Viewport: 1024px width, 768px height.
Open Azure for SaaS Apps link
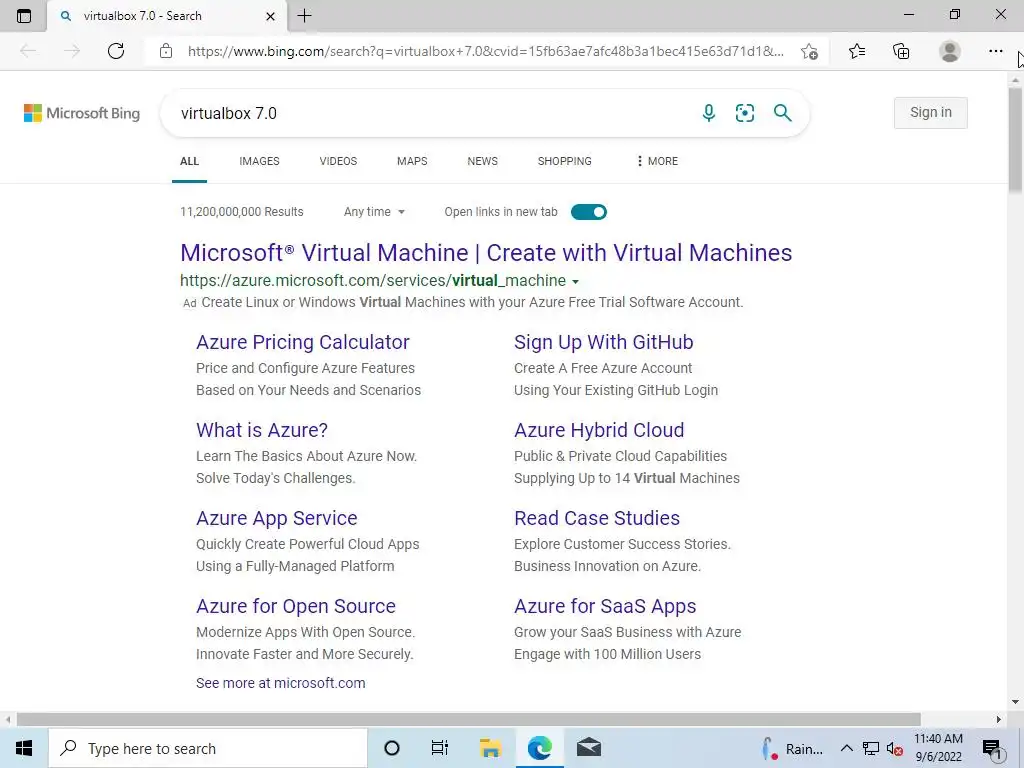click(605, 606)
